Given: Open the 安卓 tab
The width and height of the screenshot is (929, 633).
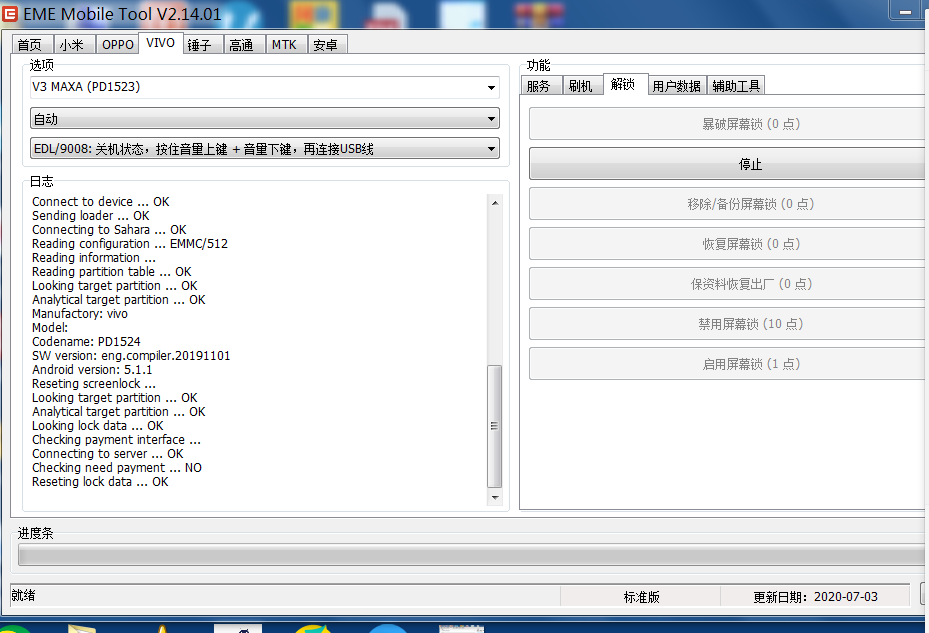Looking at the screenshot, I should [x=327, y=44].
